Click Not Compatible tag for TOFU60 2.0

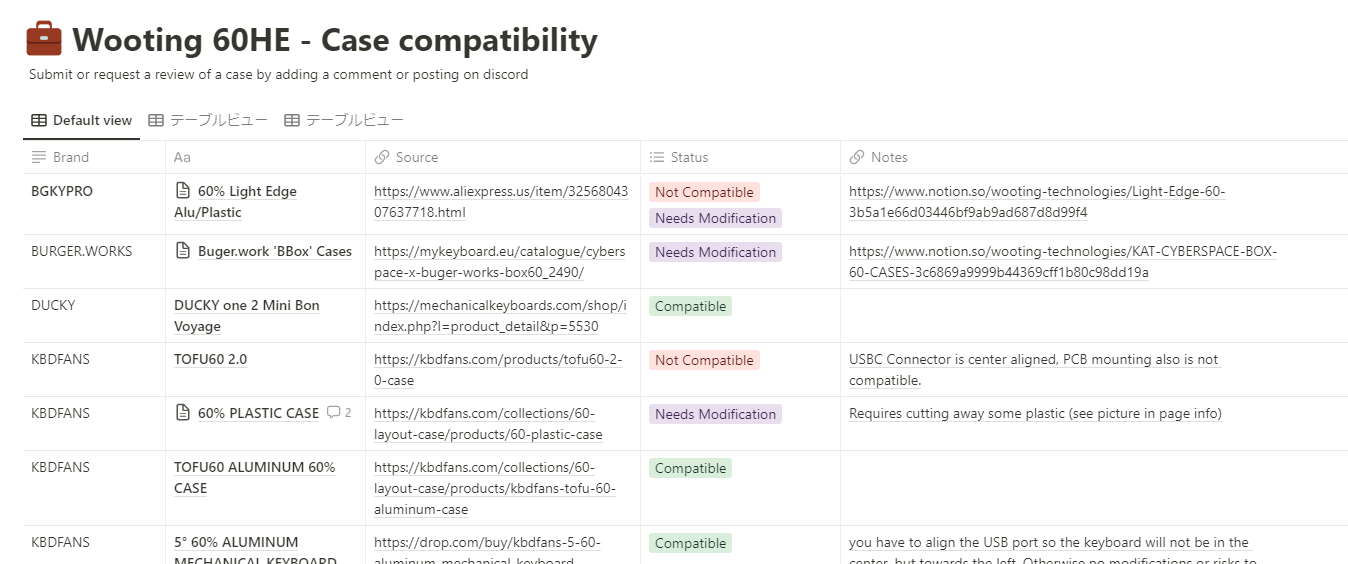[x=704, y=360]
